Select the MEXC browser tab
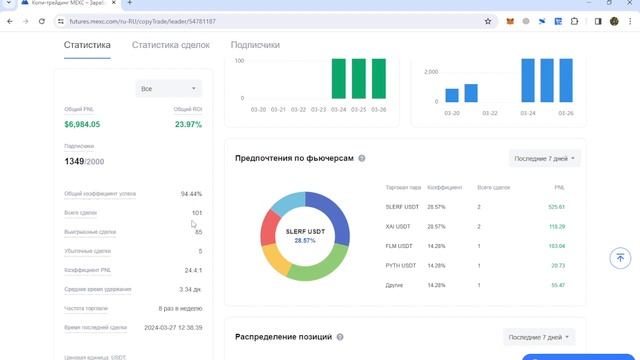This screenshot has height=360, width=640. tap(68, 3)
